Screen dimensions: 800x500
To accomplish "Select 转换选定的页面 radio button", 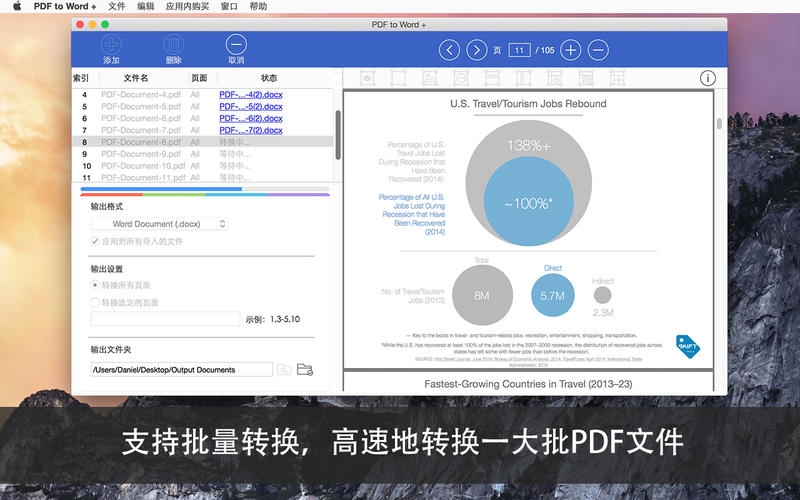I will [x=94, y=302].
